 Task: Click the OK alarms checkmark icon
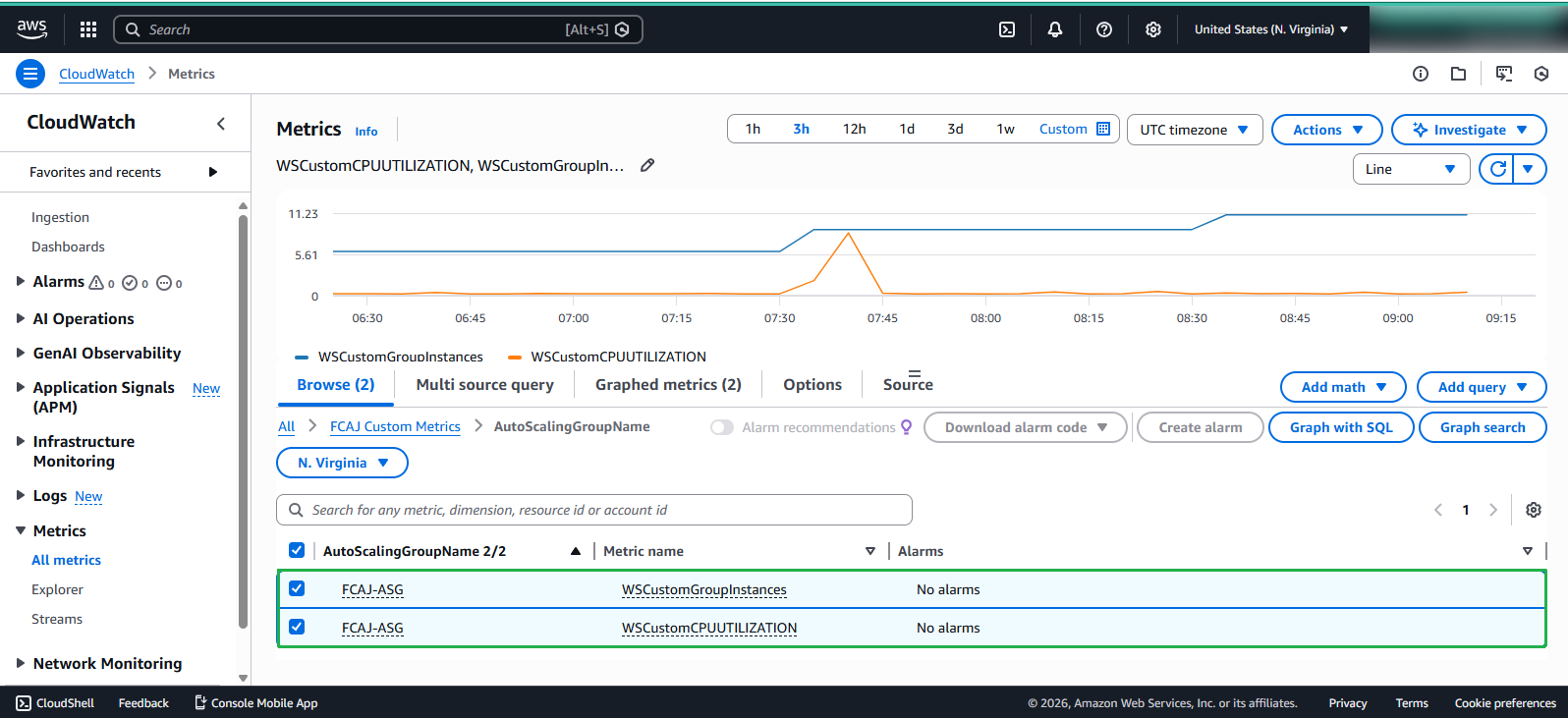click(x=130, y=283)
